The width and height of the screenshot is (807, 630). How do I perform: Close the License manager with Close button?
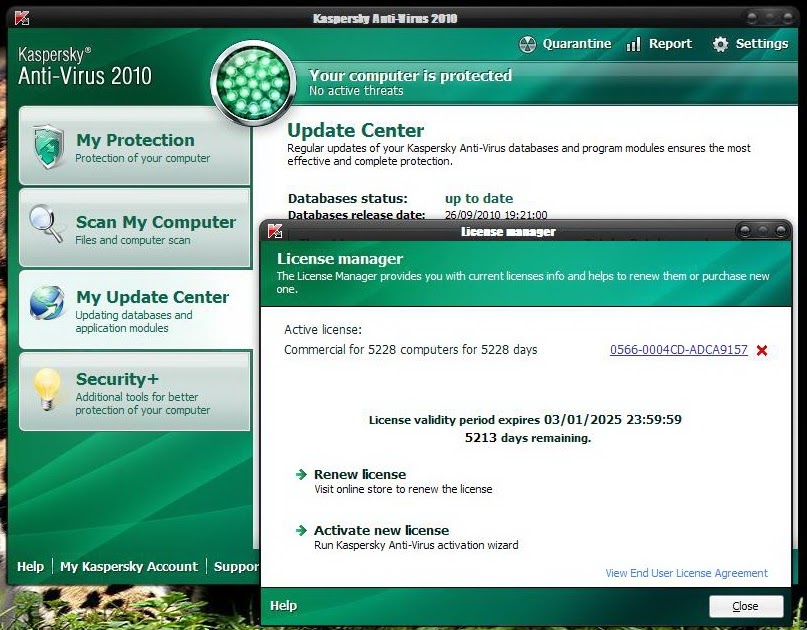[x=746, y=606]
